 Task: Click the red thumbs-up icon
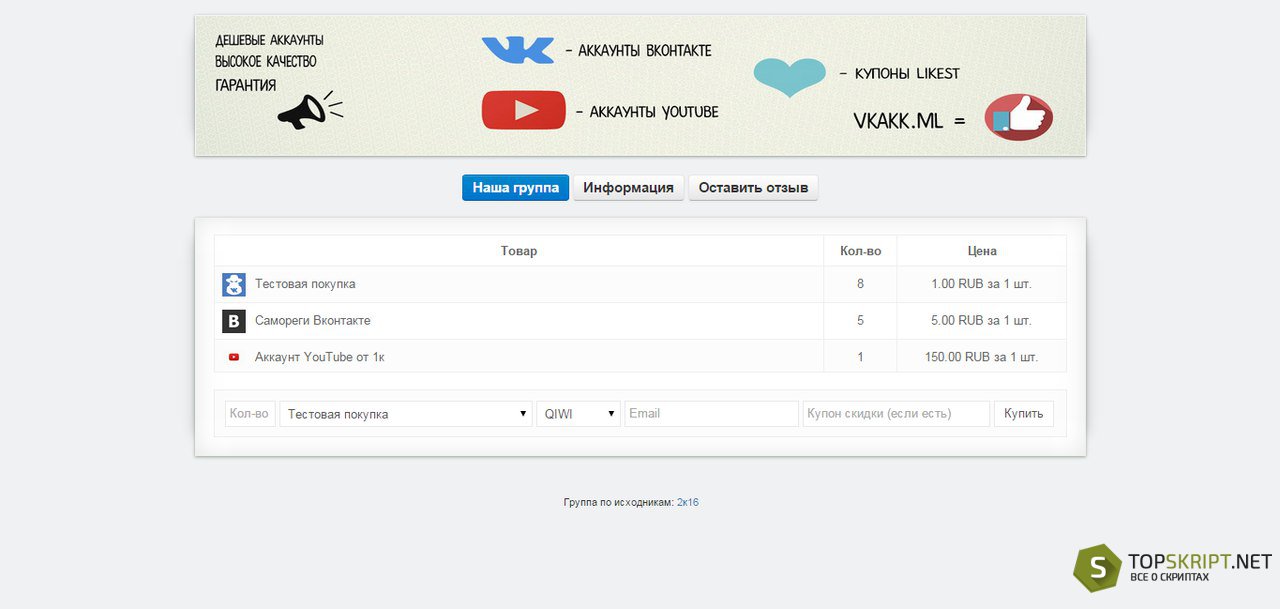click(x=1019, y=118)
